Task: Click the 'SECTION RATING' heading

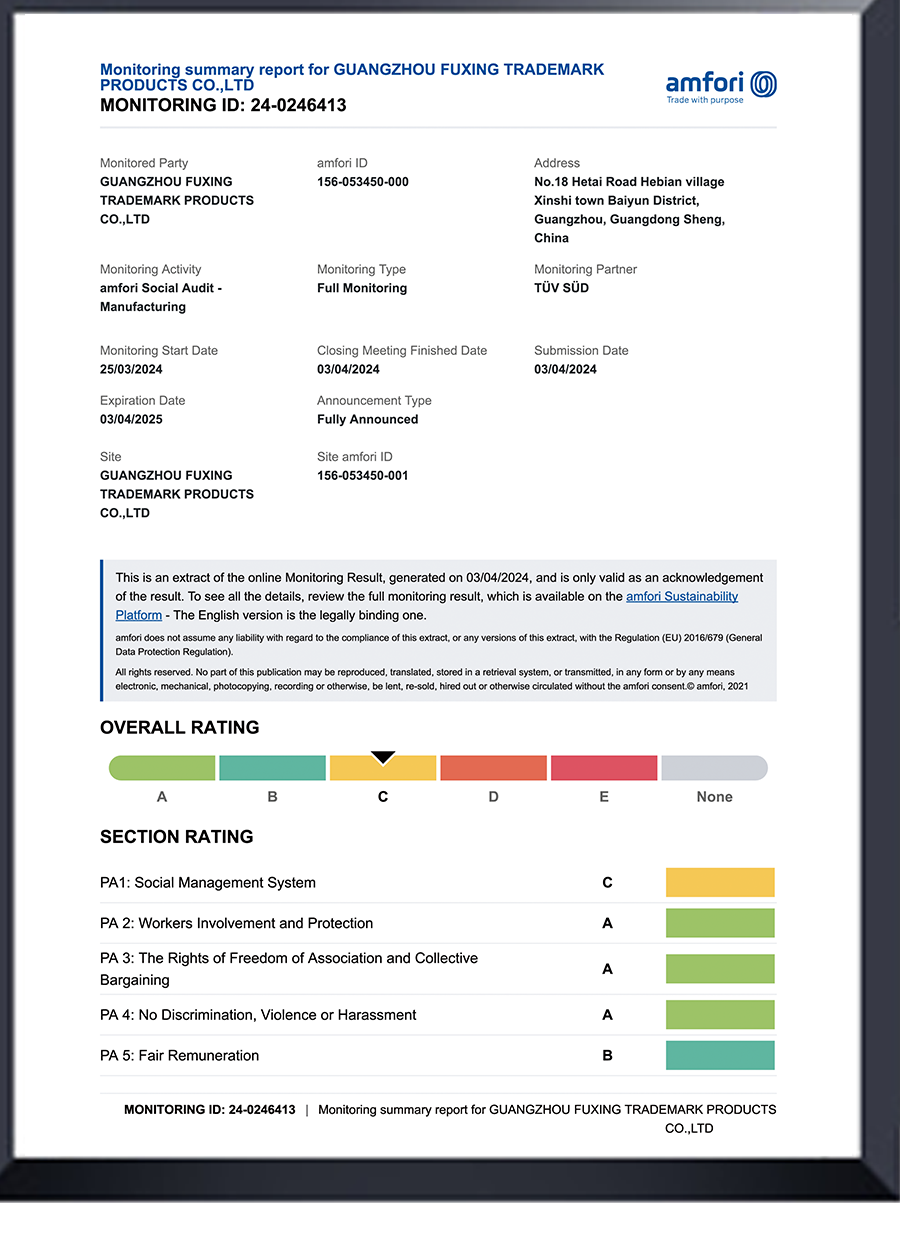Action: [177, 837]
